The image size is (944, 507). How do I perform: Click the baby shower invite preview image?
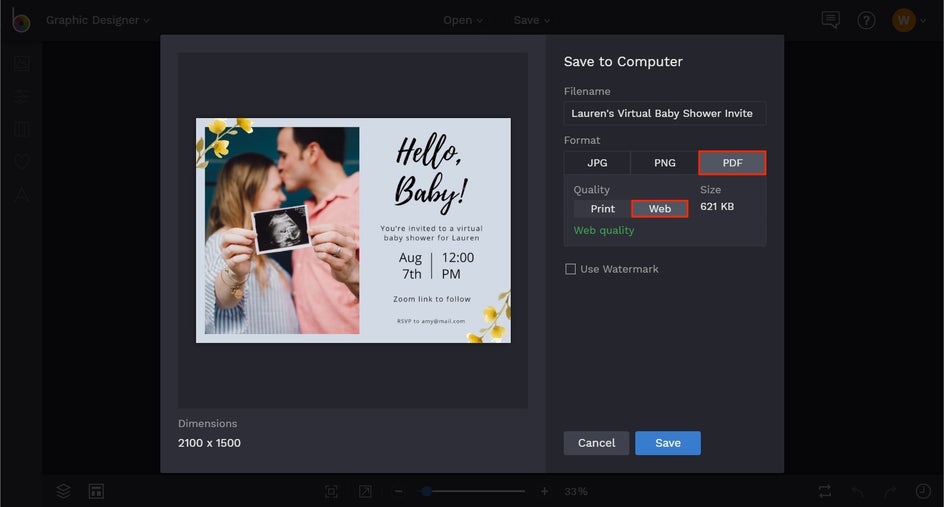coord(353,231)
